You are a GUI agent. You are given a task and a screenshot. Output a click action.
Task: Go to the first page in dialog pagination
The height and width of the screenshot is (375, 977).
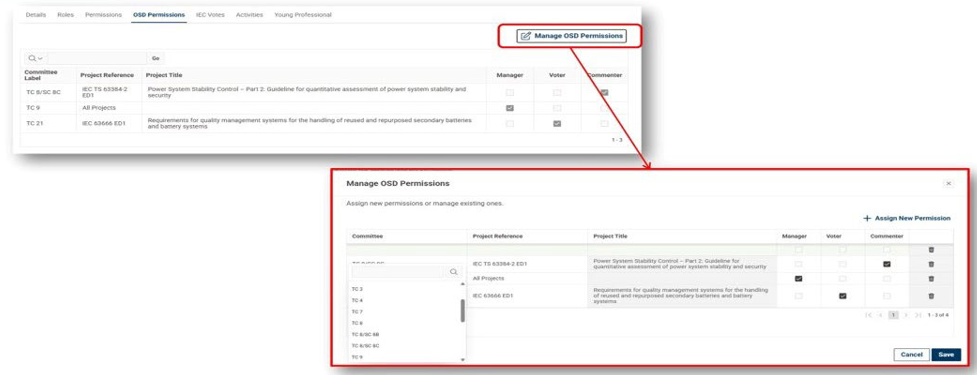pos(869,315)
